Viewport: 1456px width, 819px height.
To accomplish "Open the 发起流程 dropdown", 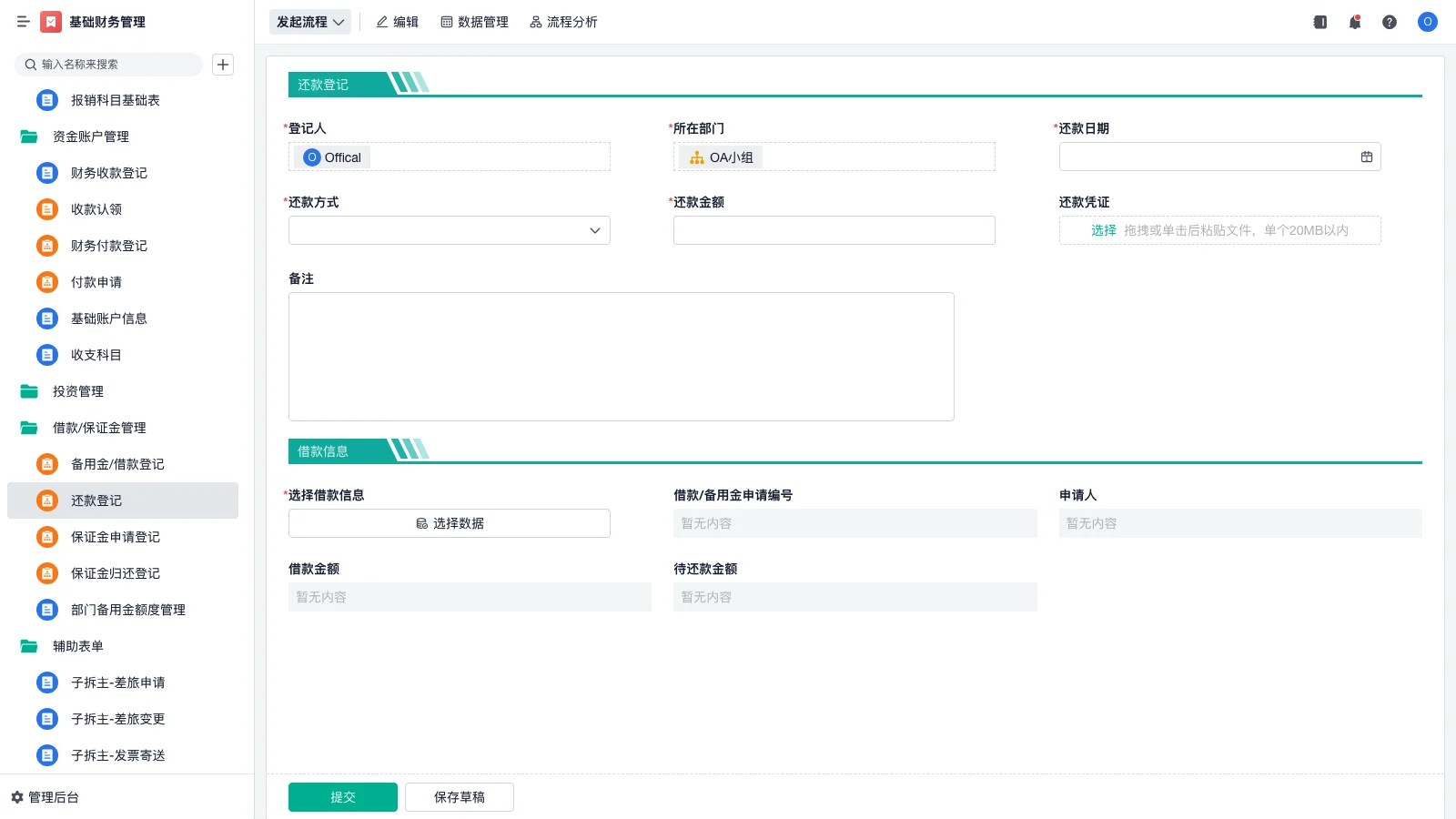I will pyautogui.click(x=310, y=22).
